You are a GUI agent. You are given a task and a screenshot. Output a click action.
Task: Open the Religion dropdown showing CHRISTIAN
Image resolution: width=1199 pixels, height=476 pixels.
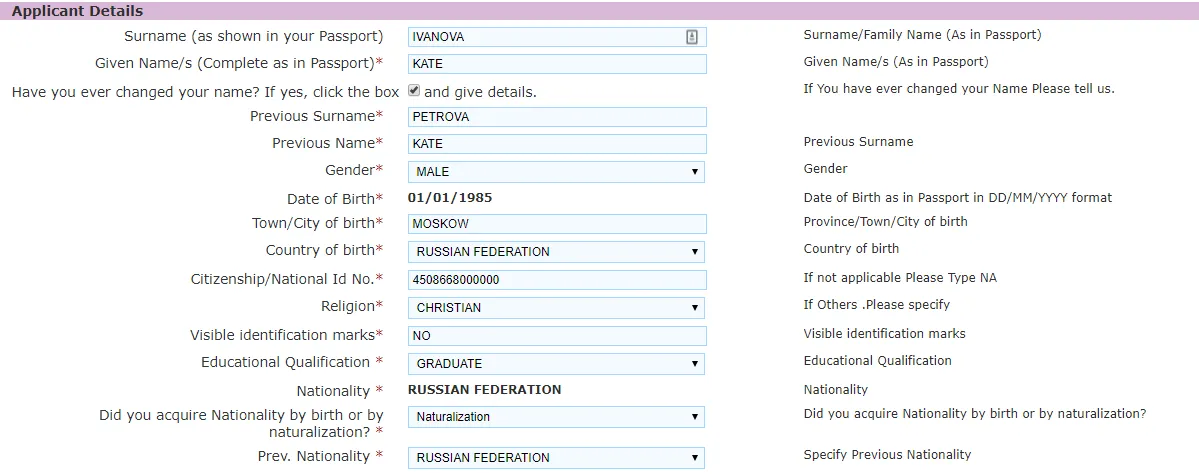pyautogui.click(x=556, y=308)
